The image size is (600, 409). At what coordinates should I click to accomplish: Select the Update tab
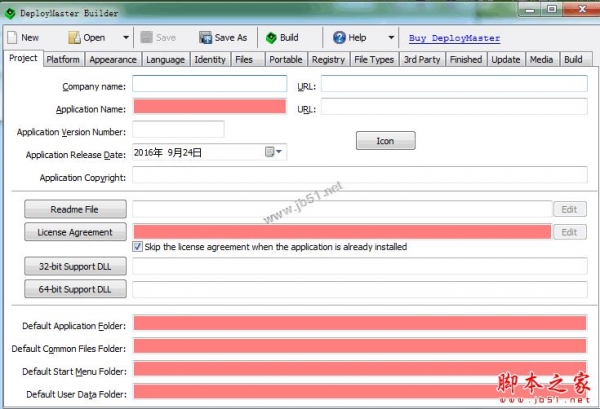tap(506, 60)
